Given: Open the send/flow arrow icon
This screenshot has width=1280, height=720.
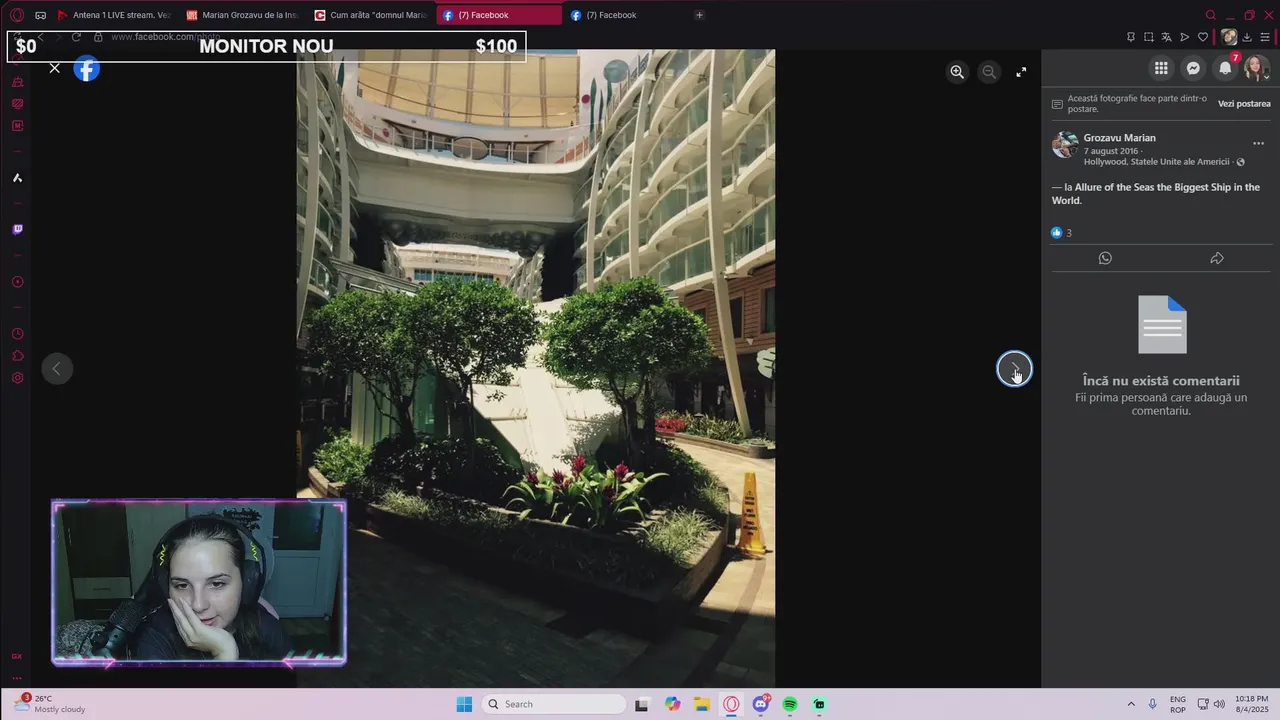Looking at the screenshot, I should [x=1184, y=37].
